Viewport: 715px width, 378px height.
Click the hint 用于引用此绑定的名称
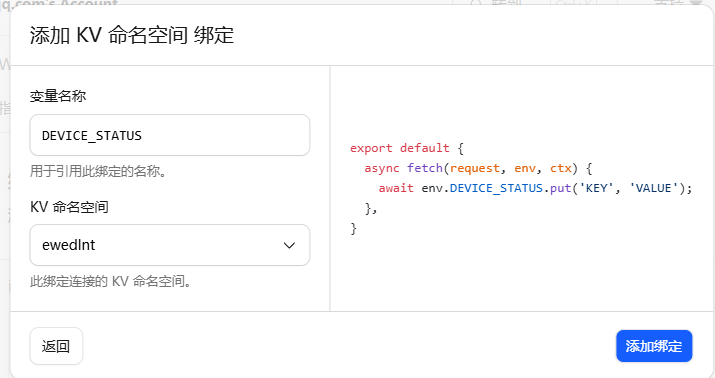pyautogui.click(x=98, y=171)
